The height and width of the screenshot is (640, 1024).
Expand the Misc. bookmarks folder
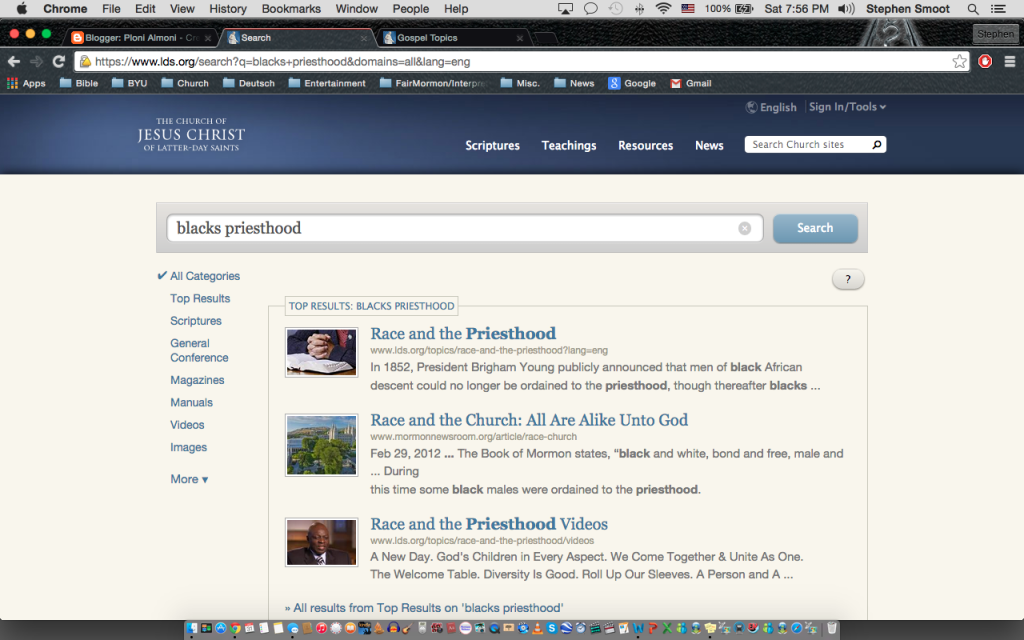coord(520,83)
